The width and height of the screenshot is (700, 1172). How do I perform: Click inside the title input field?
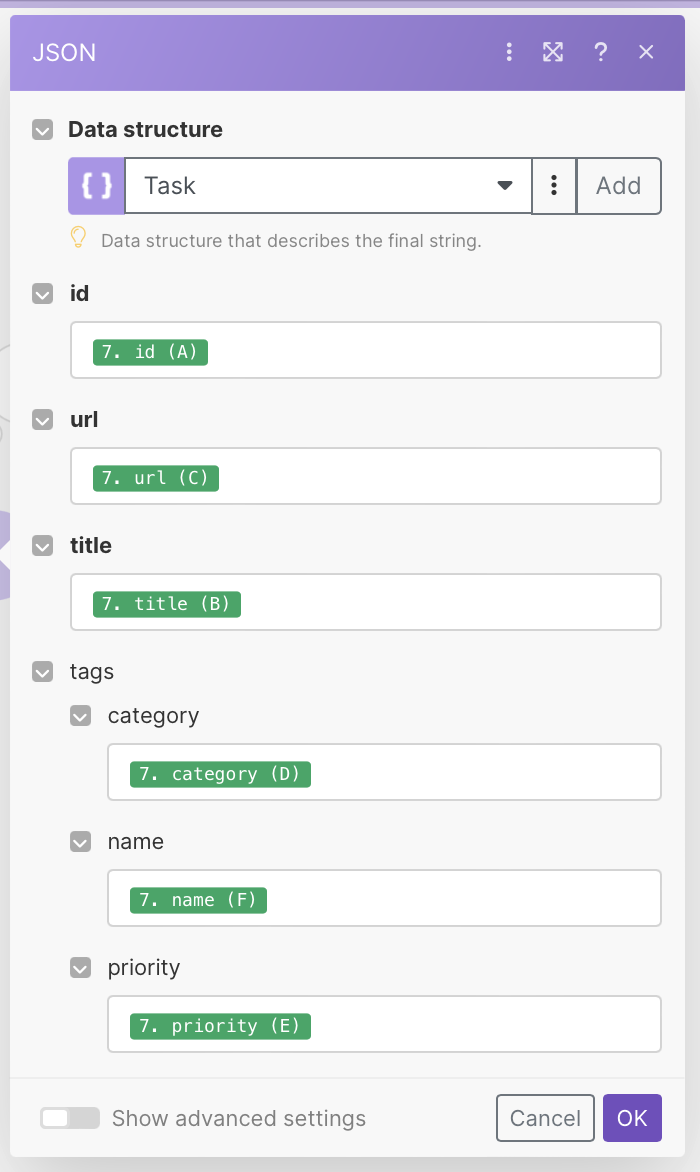pos(365,602)
